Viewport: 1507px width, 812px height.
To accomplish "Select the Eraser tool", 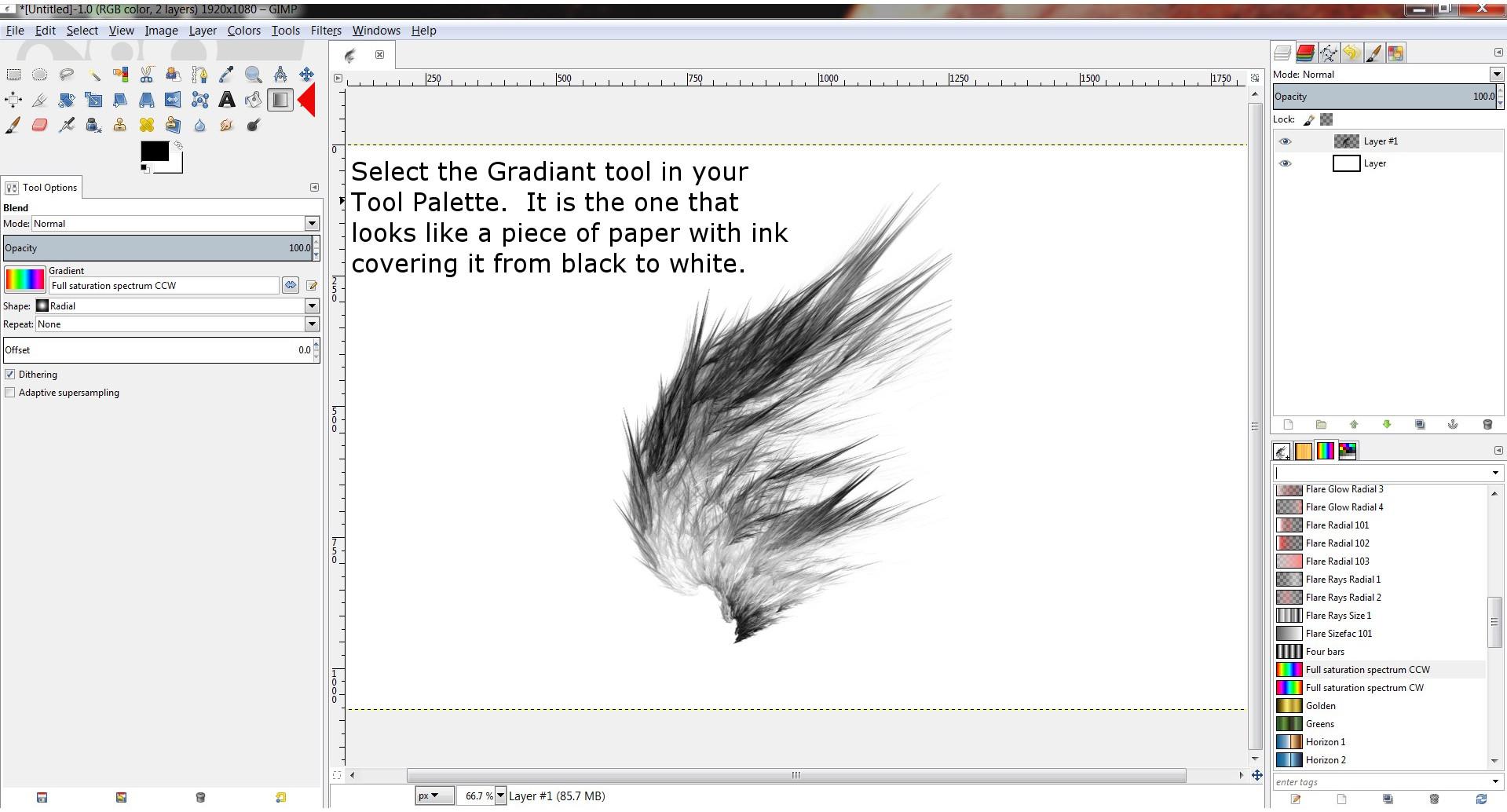I will [40, 125].
